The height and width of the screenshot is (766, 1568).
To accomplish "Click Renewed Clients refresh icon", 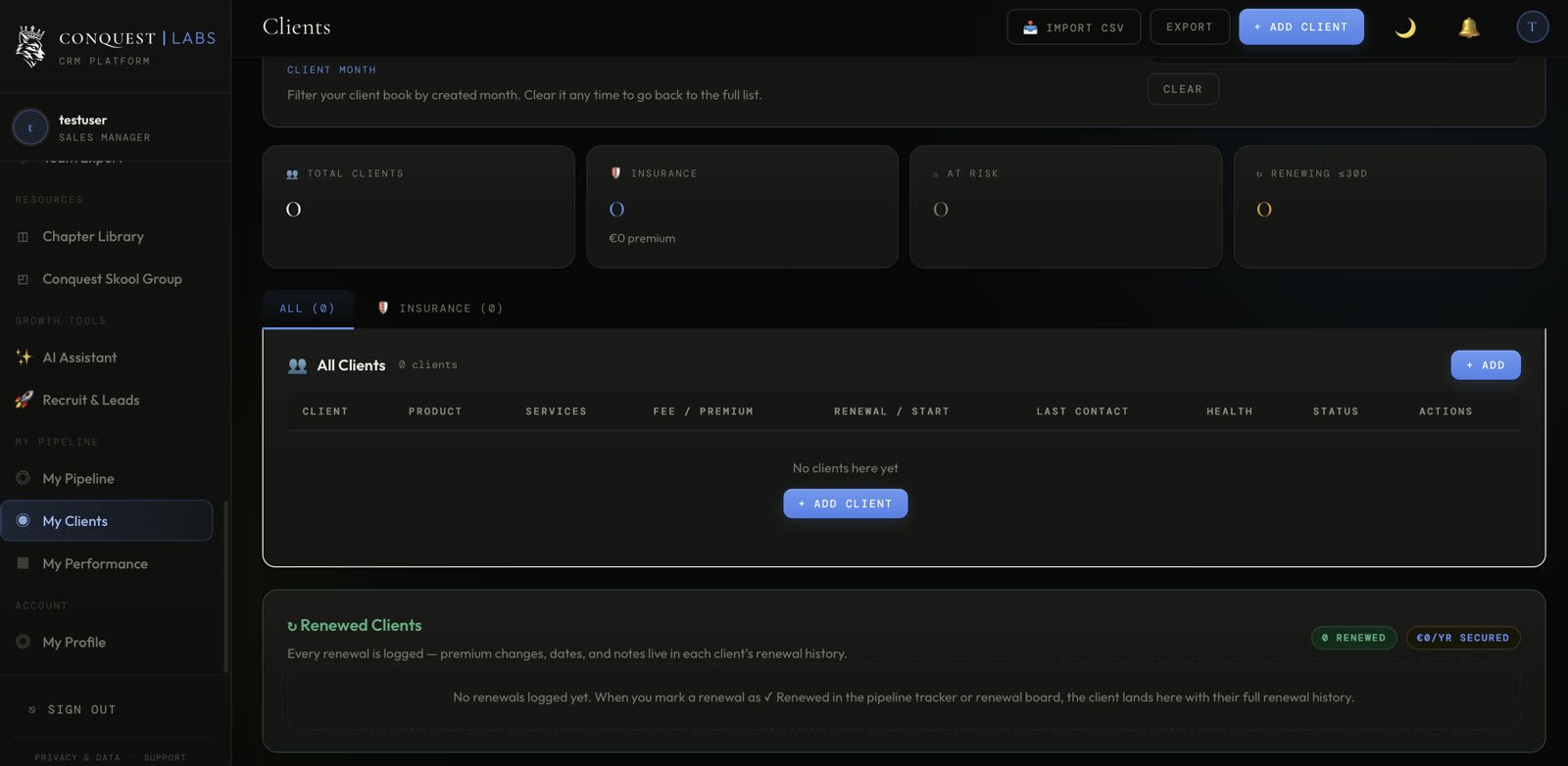I will click(x=292, y=626).
